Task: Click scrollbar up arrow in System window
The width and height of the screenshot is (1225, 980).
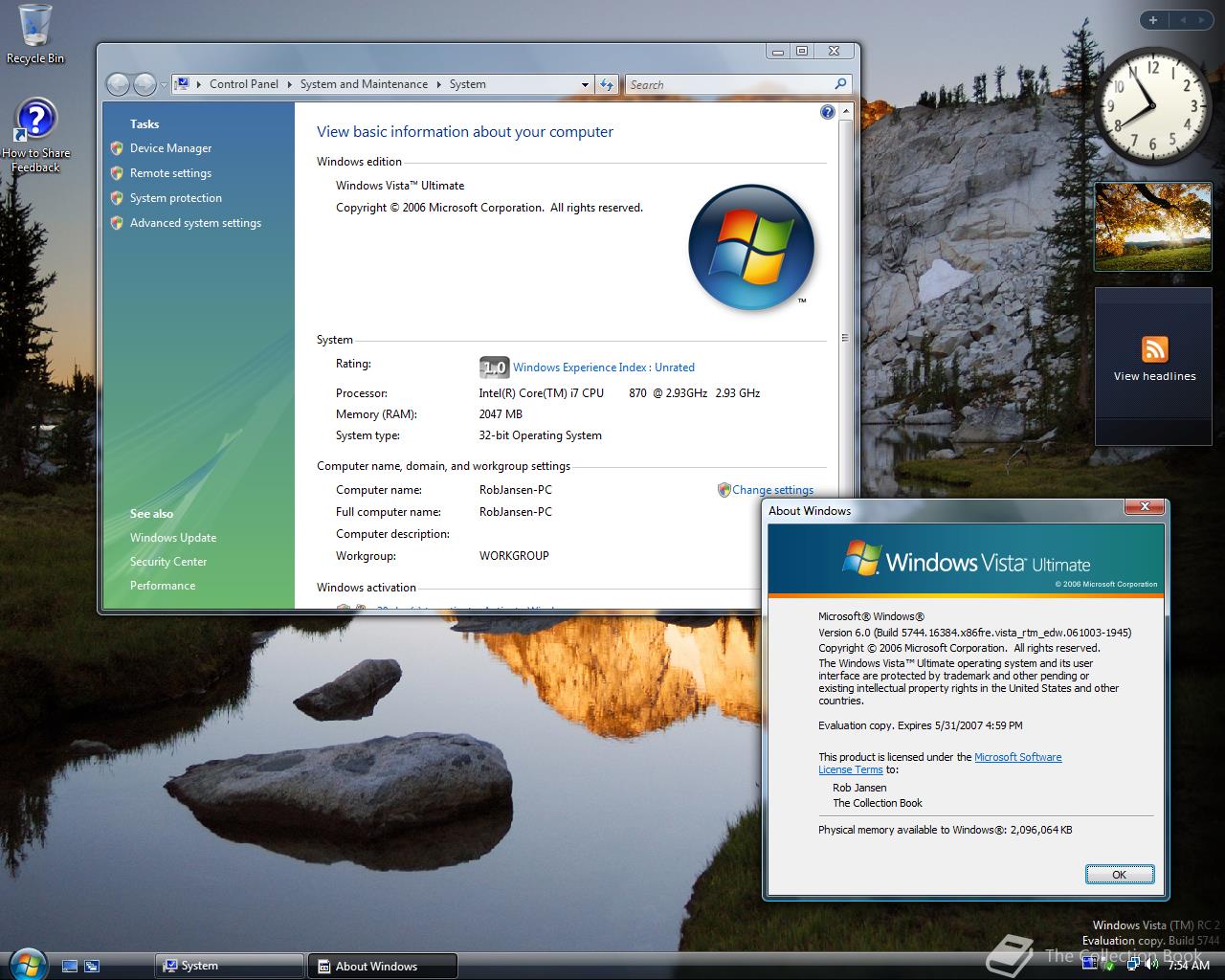Action: [x=845, y=112]
